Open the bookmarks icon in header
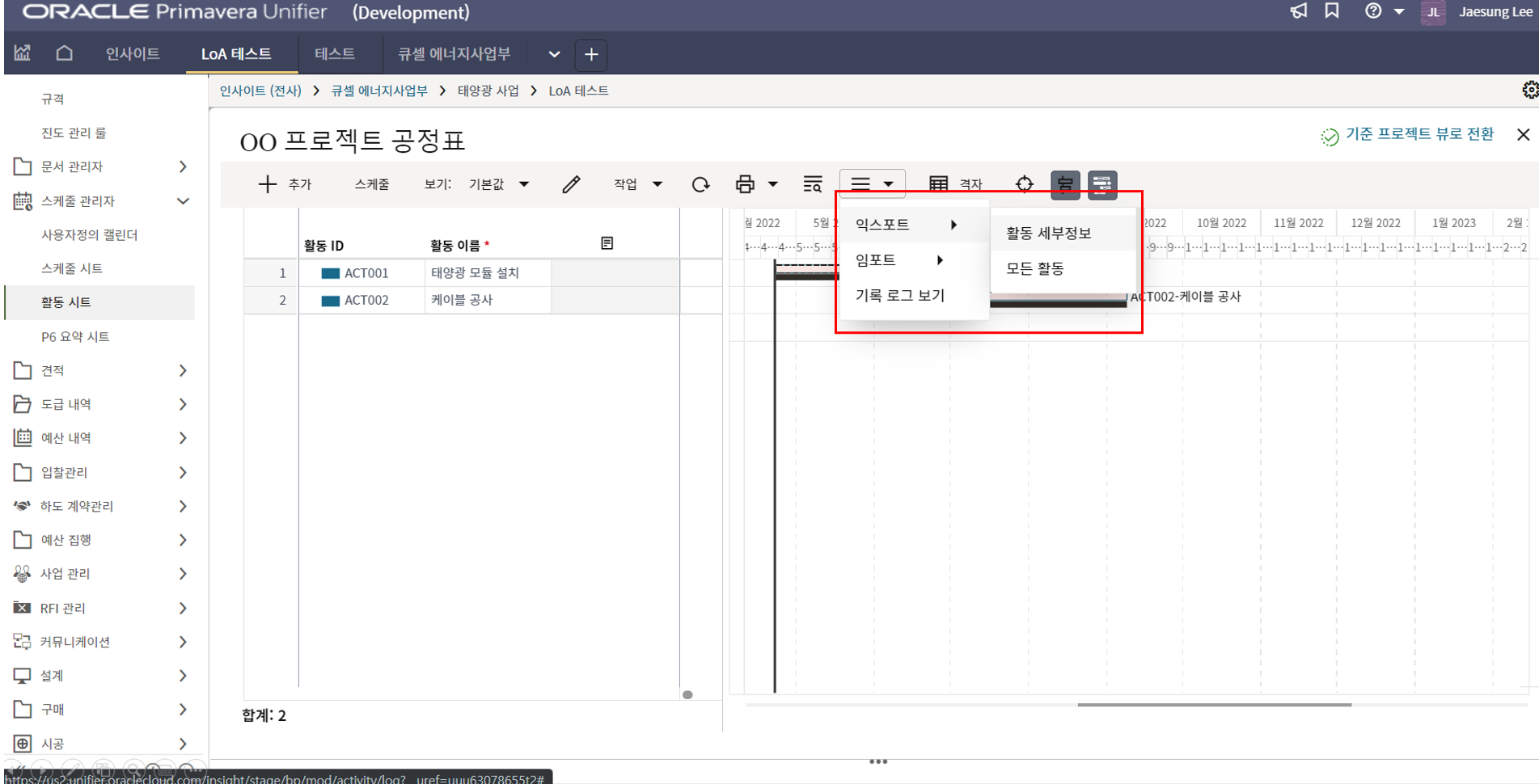The height and width of the screenshot is (784, 1539). [1332, 11]
